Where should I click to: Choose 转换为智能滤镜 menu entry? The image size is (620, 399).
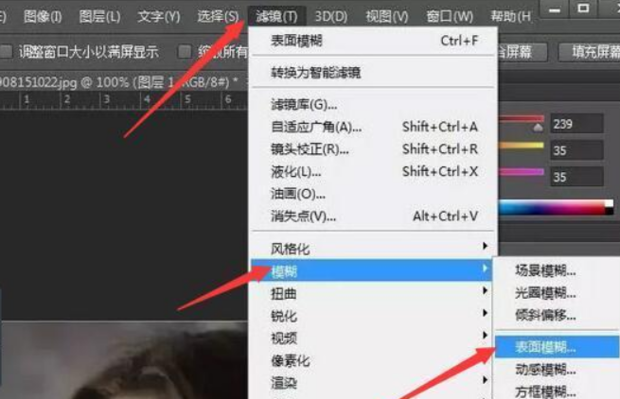[316, 73]
